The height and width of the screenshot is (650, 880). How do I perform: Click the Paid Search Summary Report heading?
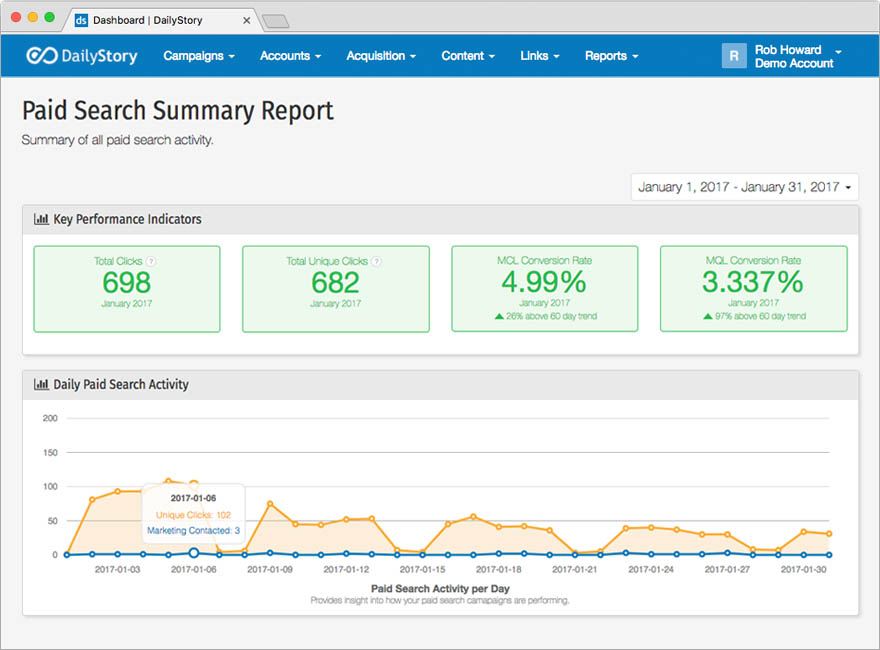click(x=178, y=110)
